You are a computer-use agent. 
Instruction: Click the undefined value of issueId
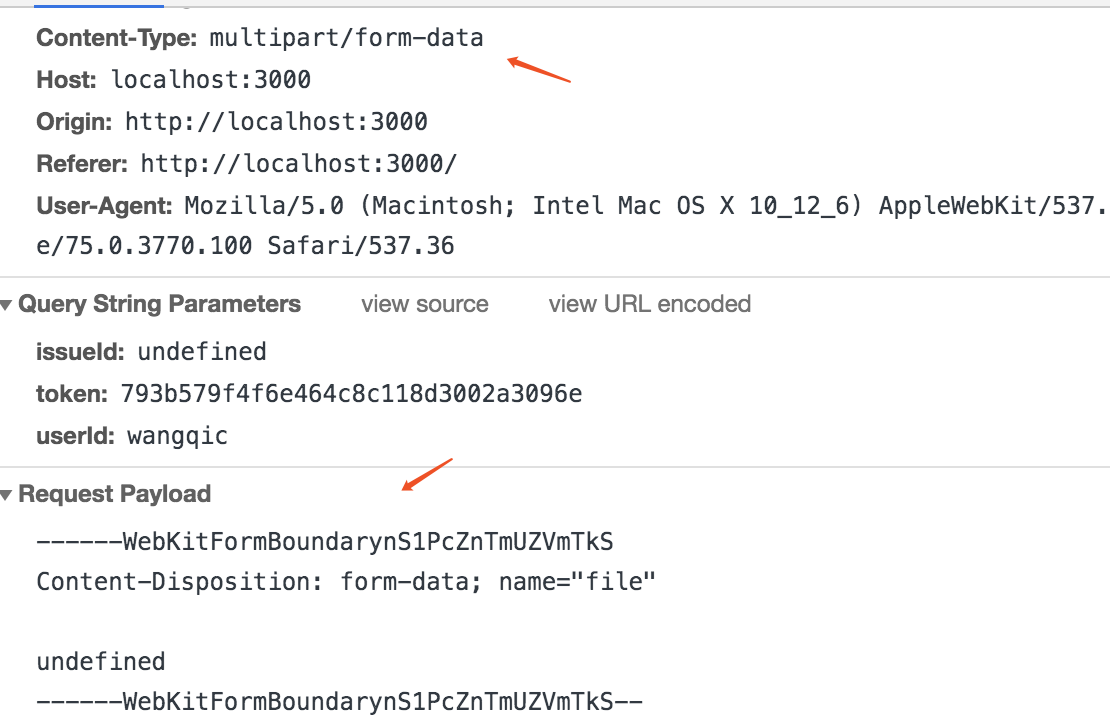point(202,351)
